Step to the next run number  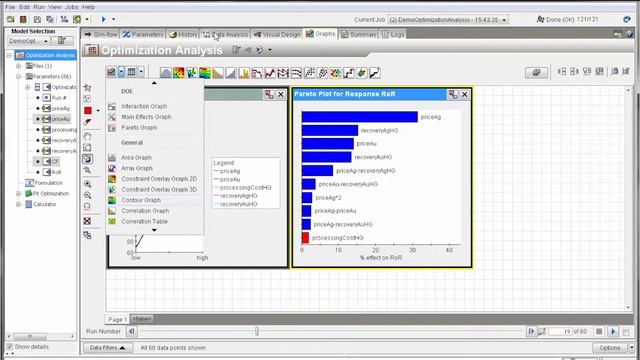(531, 331)
